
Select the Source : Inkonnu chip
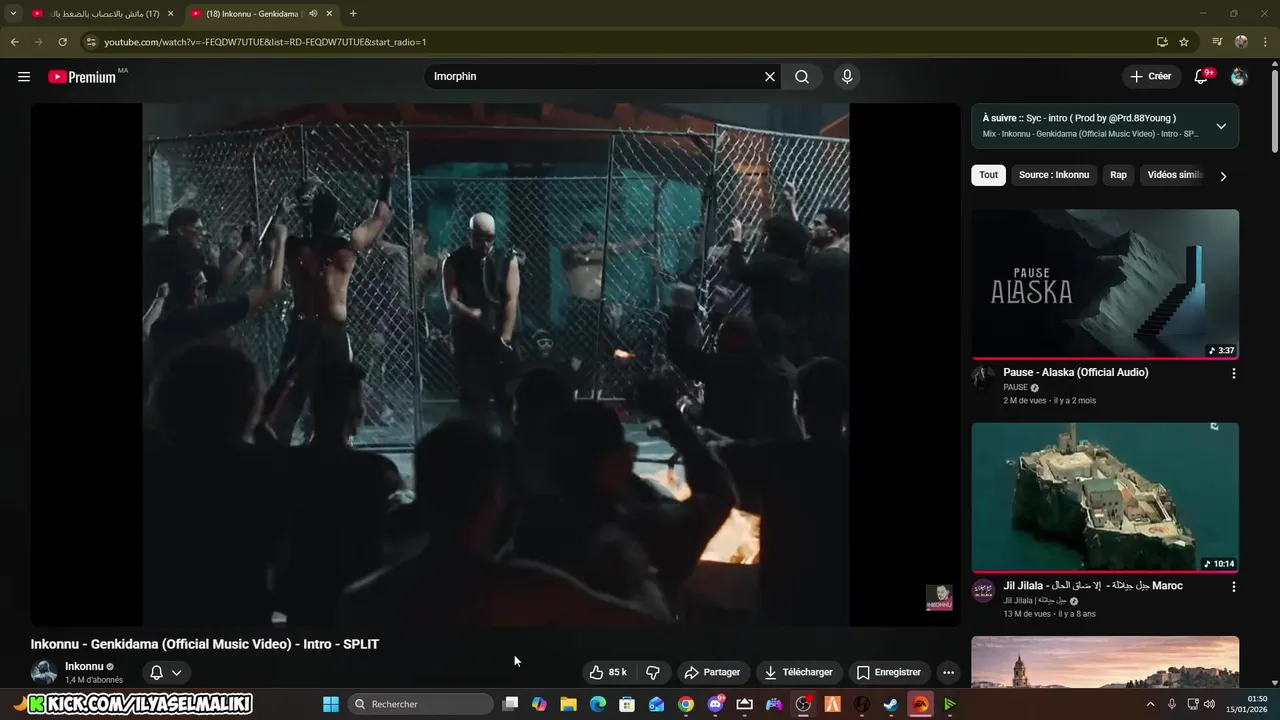1054,175
